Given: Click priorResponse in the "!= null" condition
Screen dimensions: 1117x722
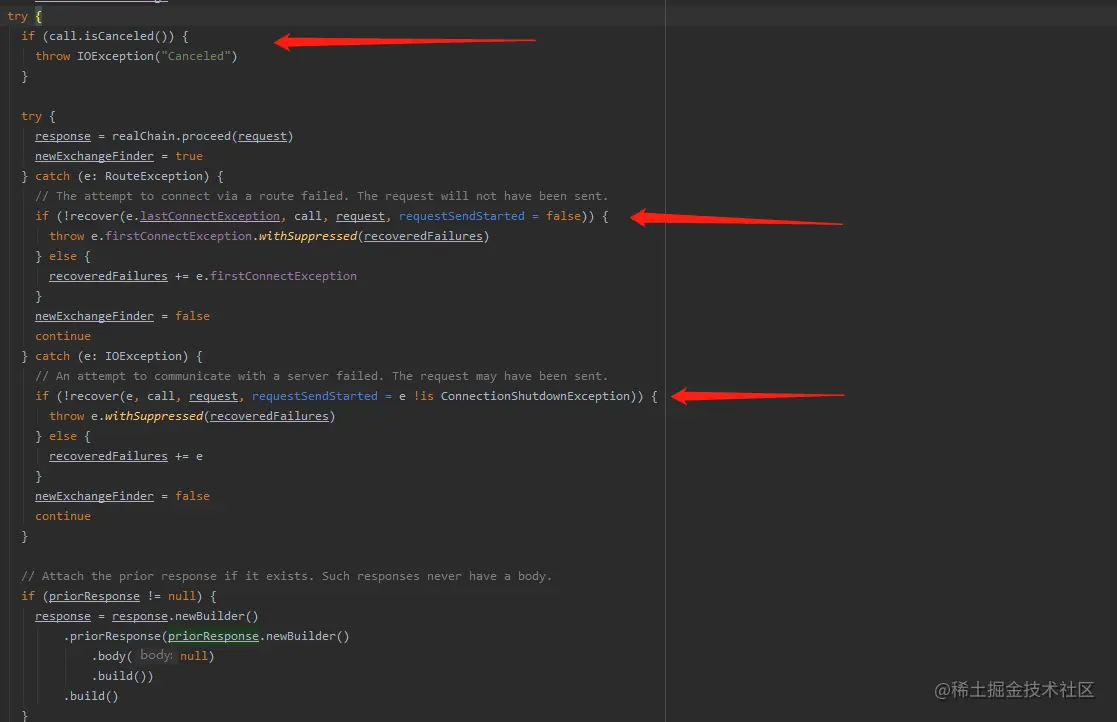Looking at the screenshot, I should pyautogui.click(x=94, y=596).
